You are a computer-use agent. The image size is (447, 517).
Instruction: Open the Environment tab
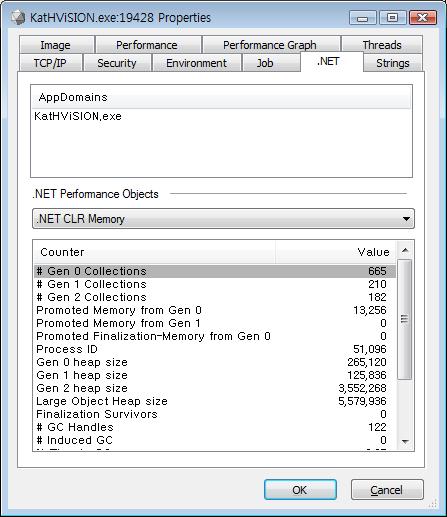click(196, 63)
